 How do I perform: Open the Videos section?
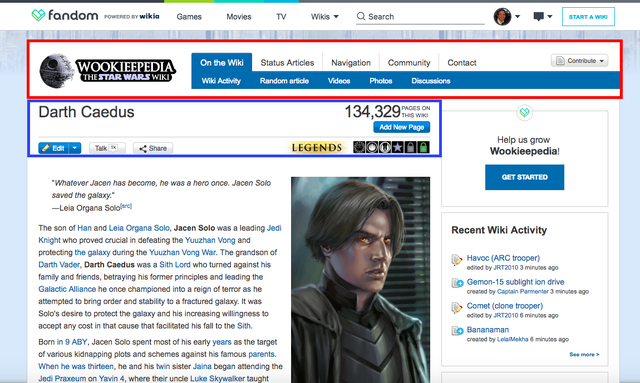339,81
